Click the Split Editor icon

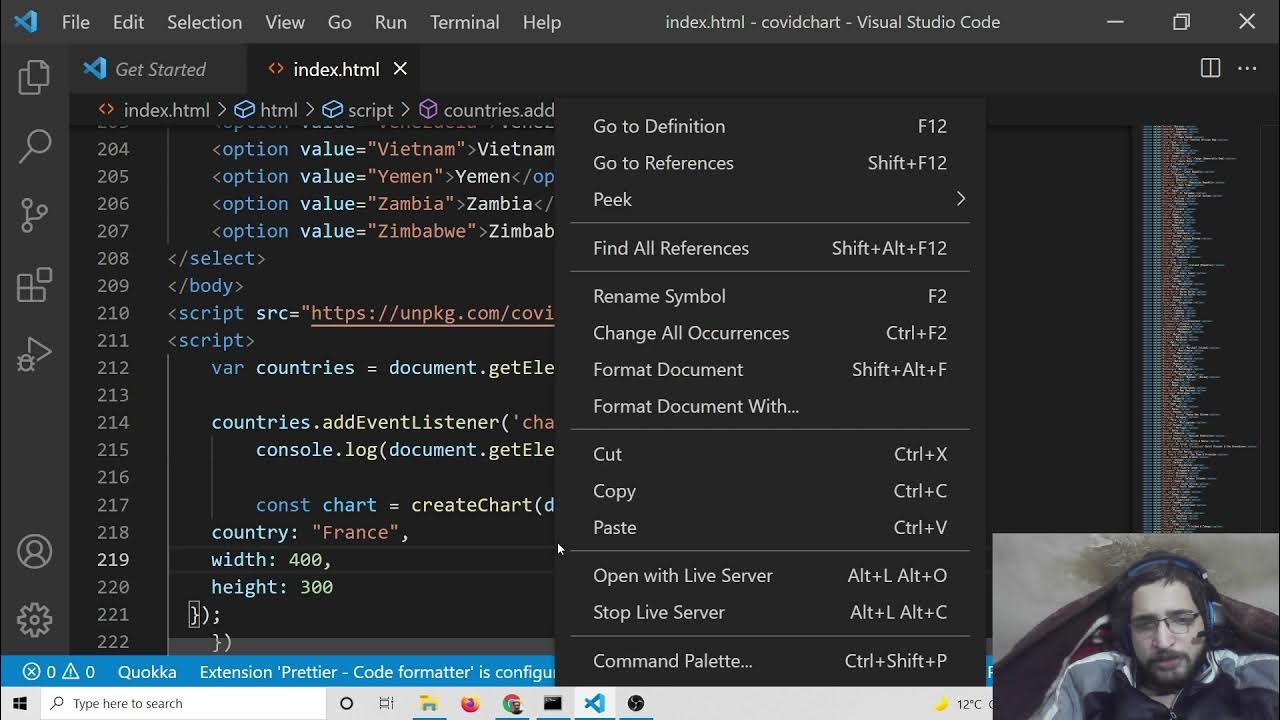click(x=1210, y=68)
